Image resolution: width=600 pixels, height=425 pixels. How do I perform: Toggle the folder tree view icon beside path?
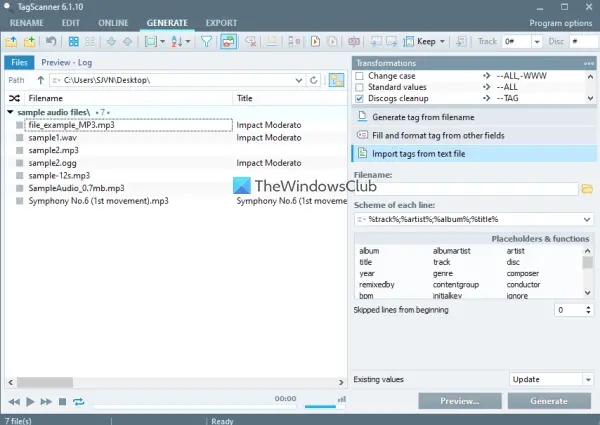(336, 80)
